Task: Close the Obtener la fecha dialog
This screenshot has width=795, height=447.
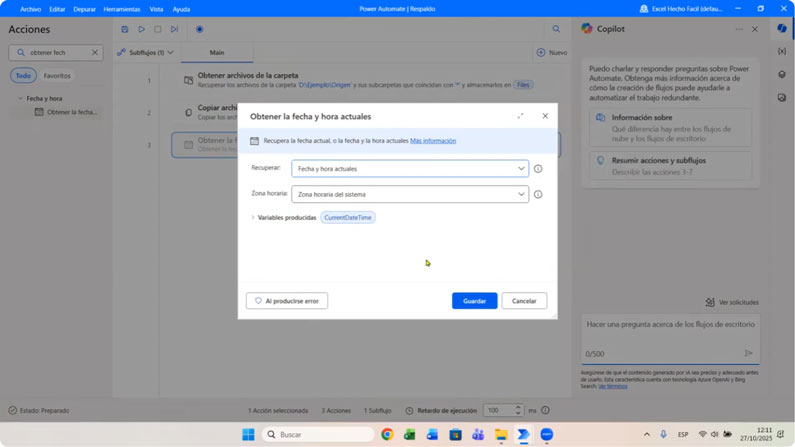Action: pyautogui.click(x=545, y=116)
